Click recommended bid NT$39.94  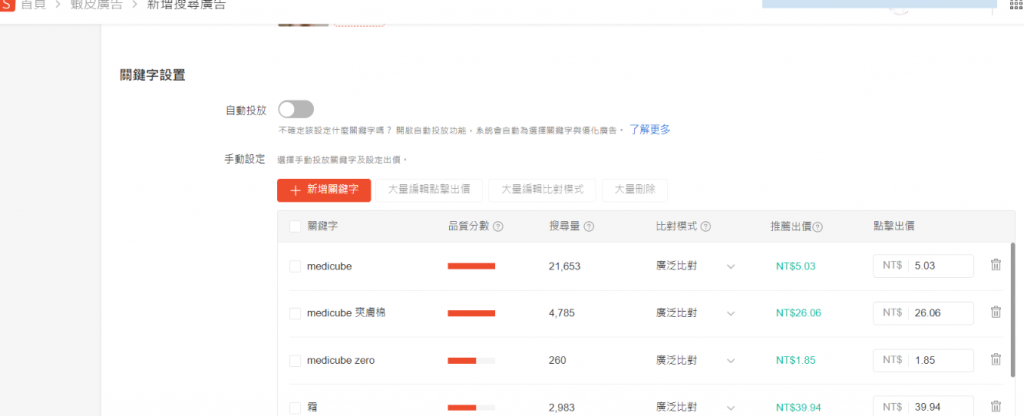coord(798,408)
